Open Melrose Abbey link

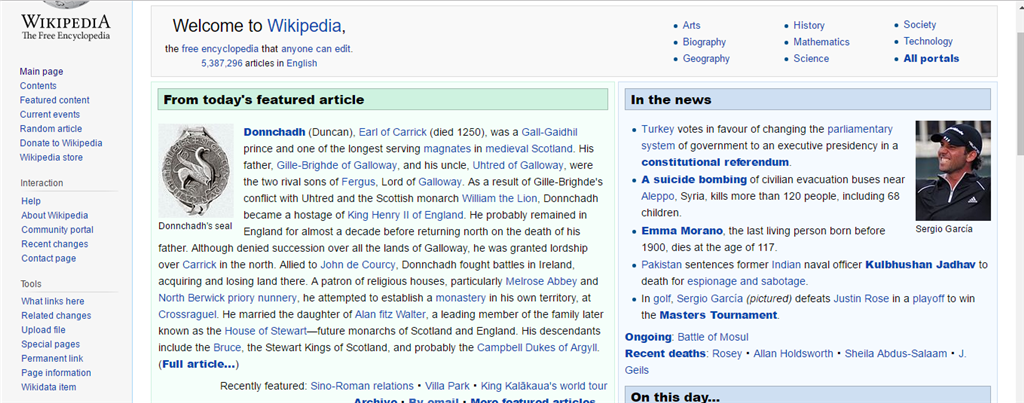pos(541,282)
